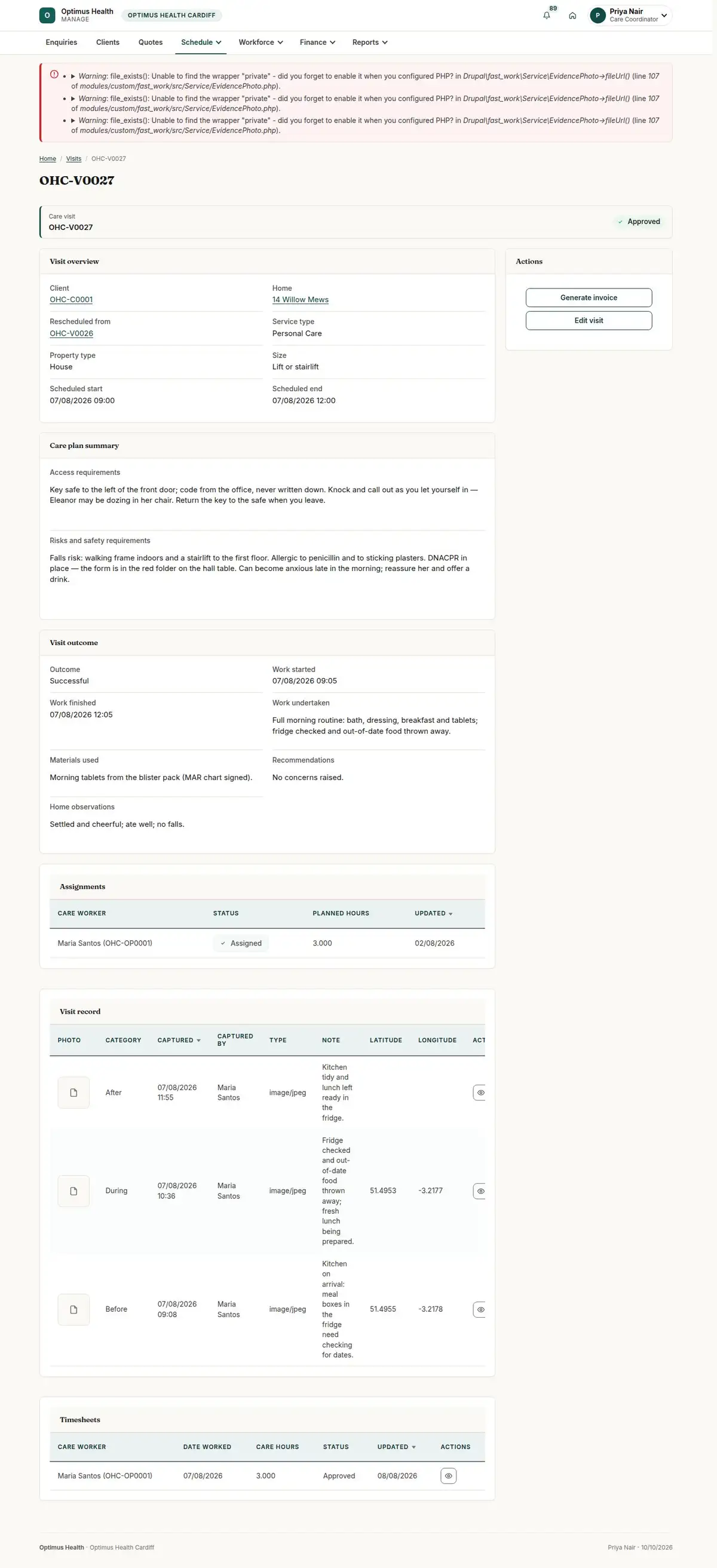Click the Generate invoice button
717x1568 pixels.
coord(589,297)
